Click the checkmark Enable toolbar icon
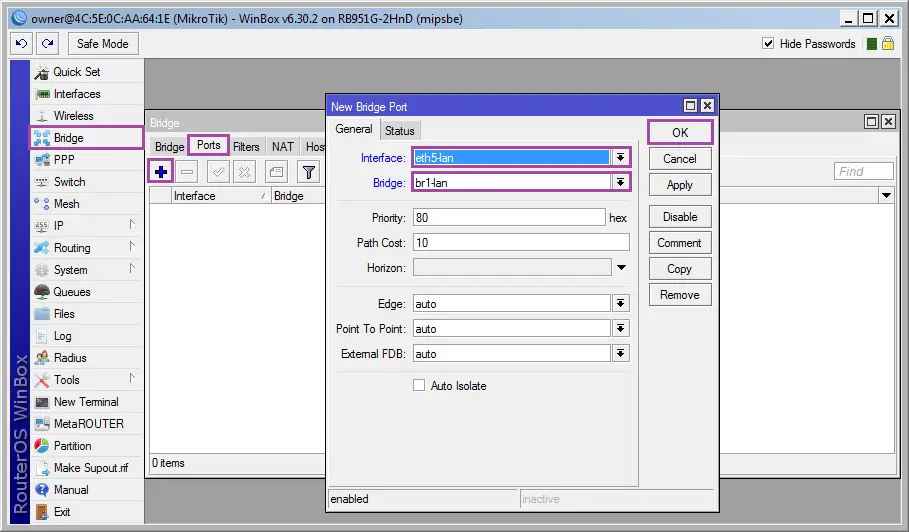Image resolution: width=909 pixels, height=532 pixels. pos(219,172)
